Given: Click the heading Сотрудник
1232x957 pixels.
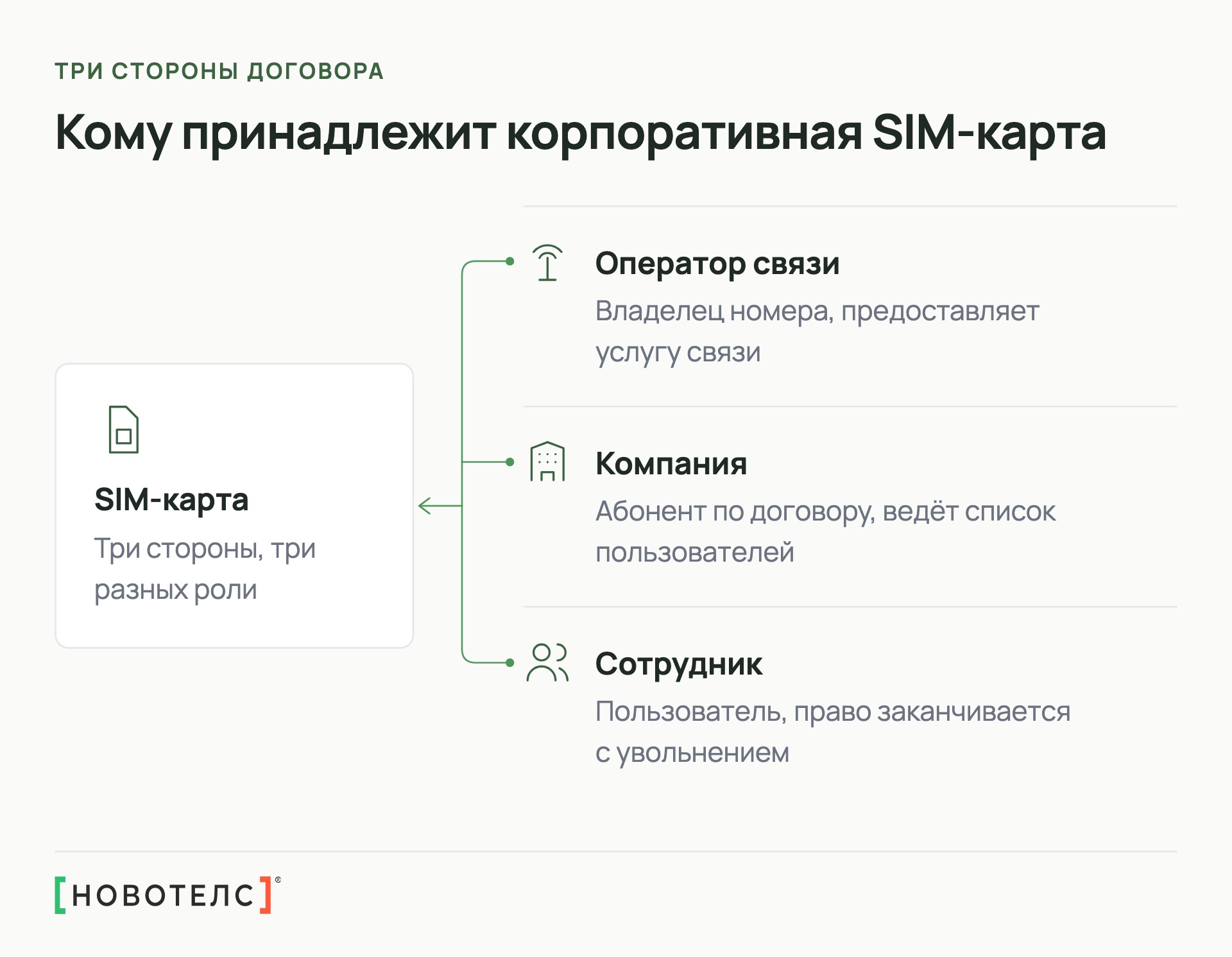Looking at the screenshot, I should pyautogui.click(x=679, y=664).
